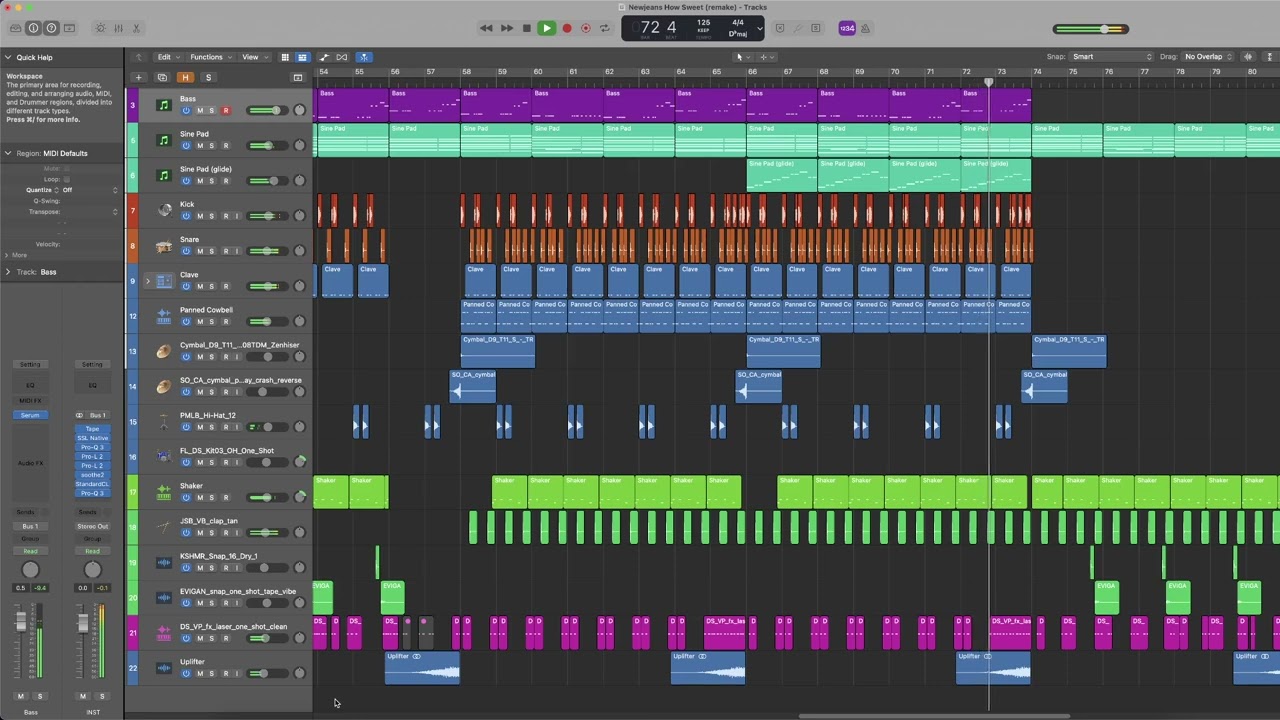Click the Bass channel pan knob
This screenshot has height=720, width=1280.
[30, 570]
